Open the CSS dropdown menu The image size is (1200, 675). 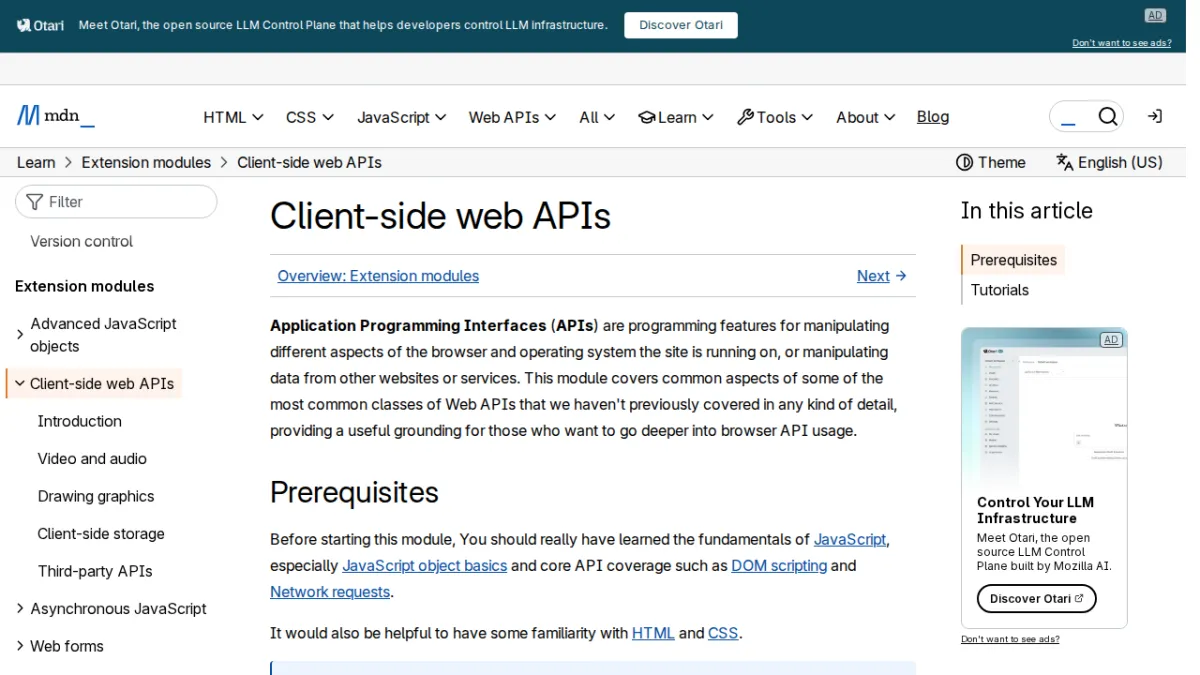click(310, 117)
